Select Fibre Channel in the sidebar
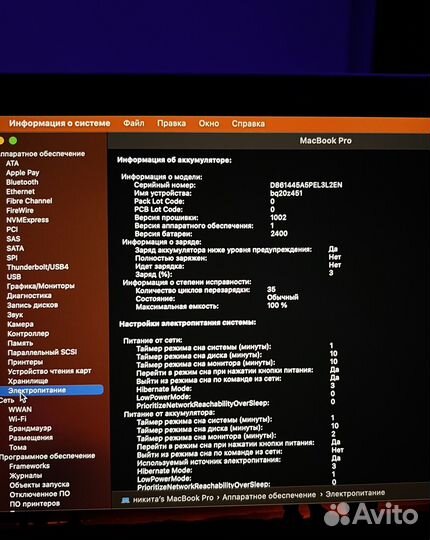This screenshot has width=430, height=540. click(29, 201)
